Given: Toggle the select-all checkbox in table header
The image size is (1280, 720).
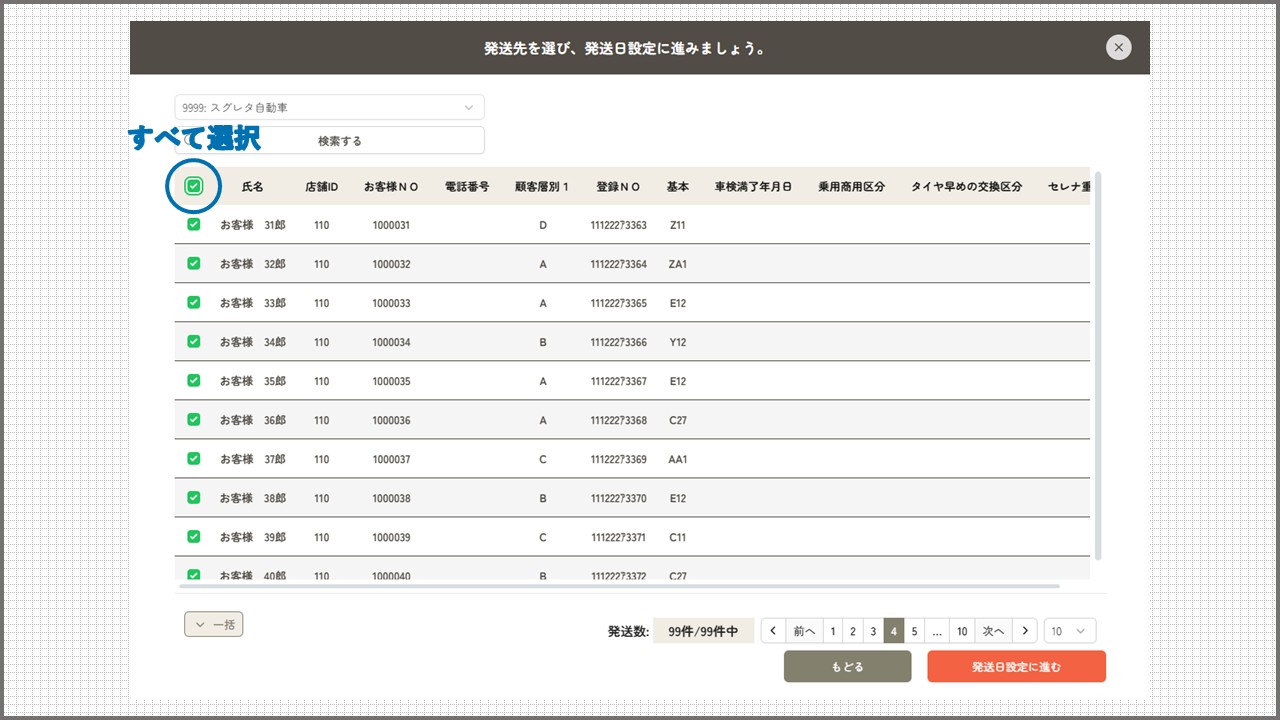Looking at the screenshot, I should [x=194, y=186].
